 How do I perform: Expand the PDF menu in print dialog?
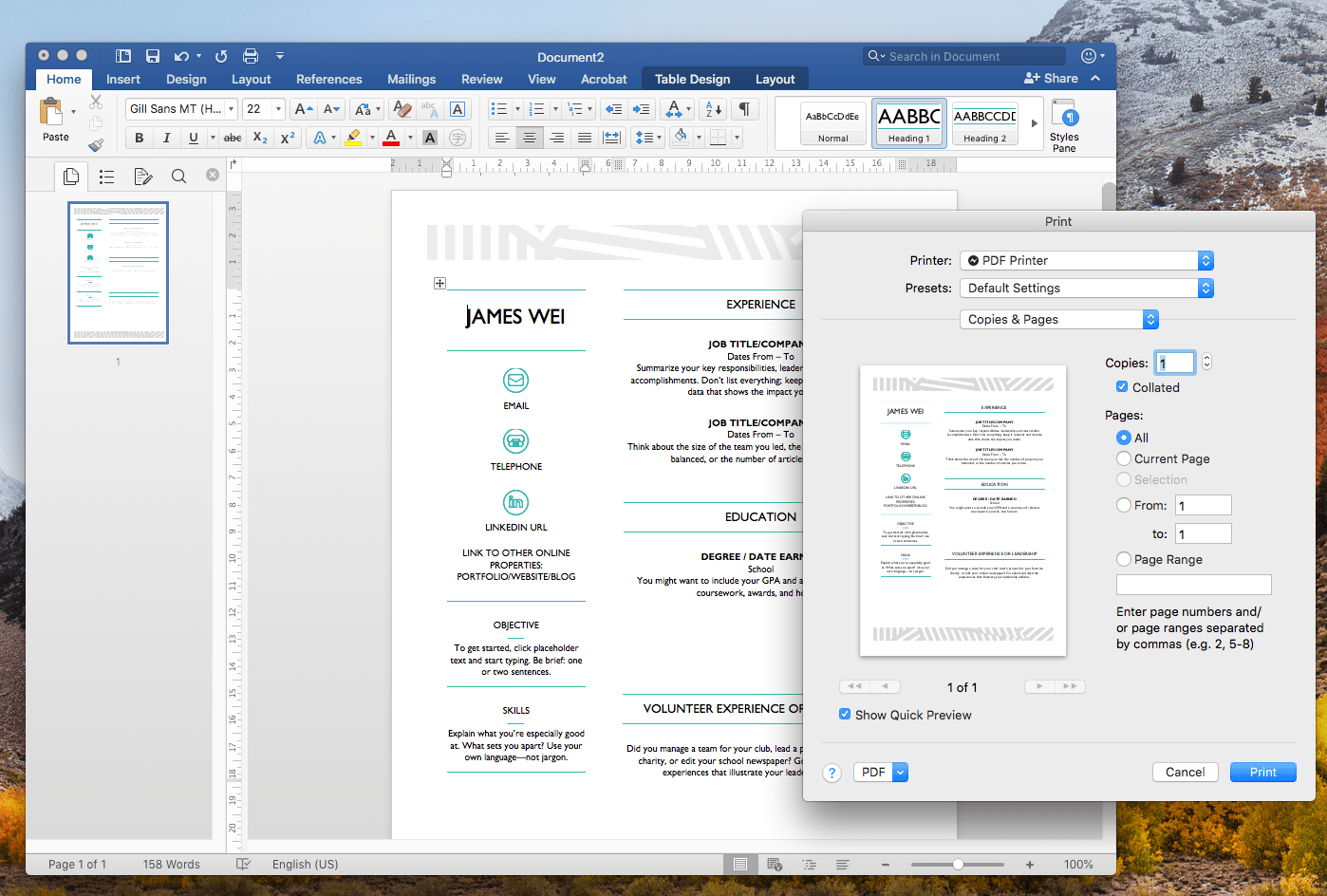(880, 772)
